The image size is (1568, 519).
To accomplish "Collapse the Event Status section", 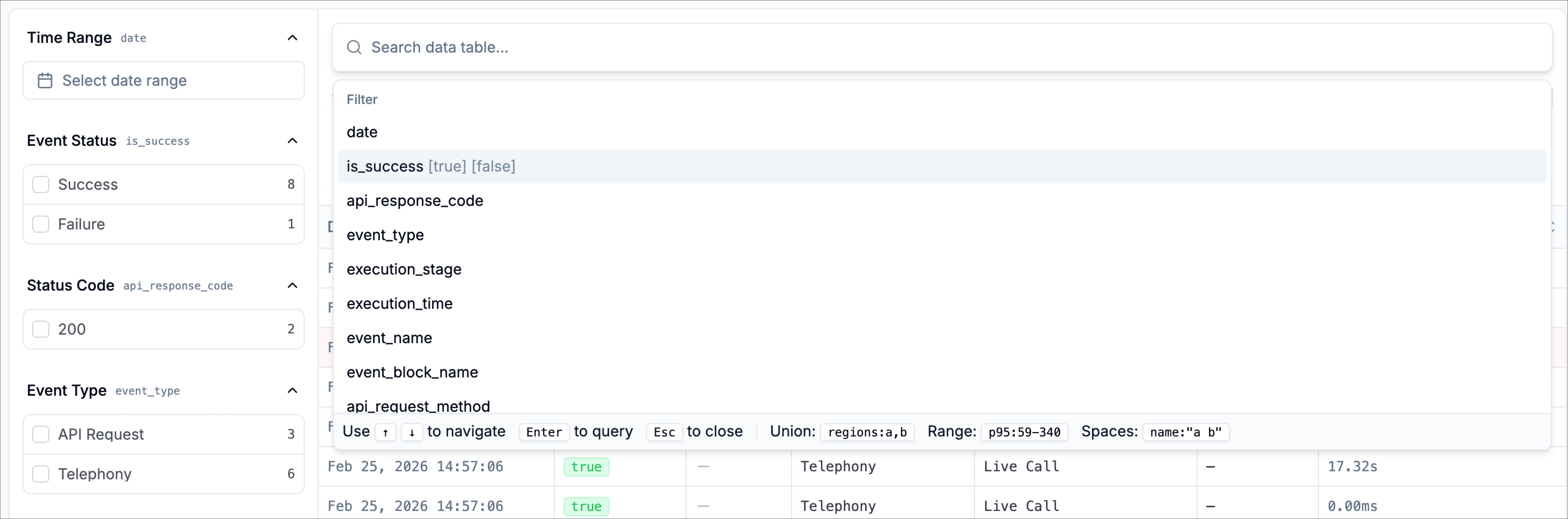I will tap(292, 140).
